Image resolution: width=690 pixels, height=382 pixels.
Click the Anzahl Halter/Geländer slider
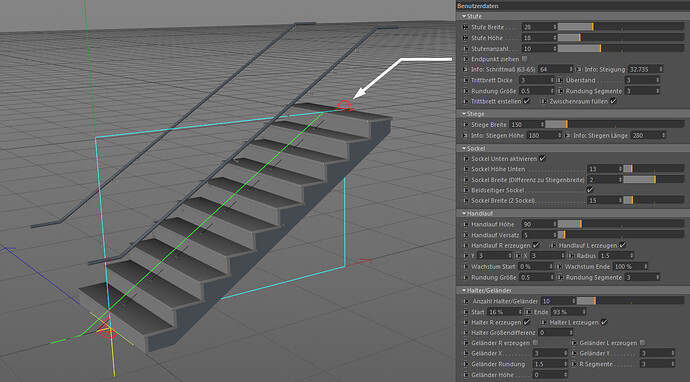click(x=631, y=301)
